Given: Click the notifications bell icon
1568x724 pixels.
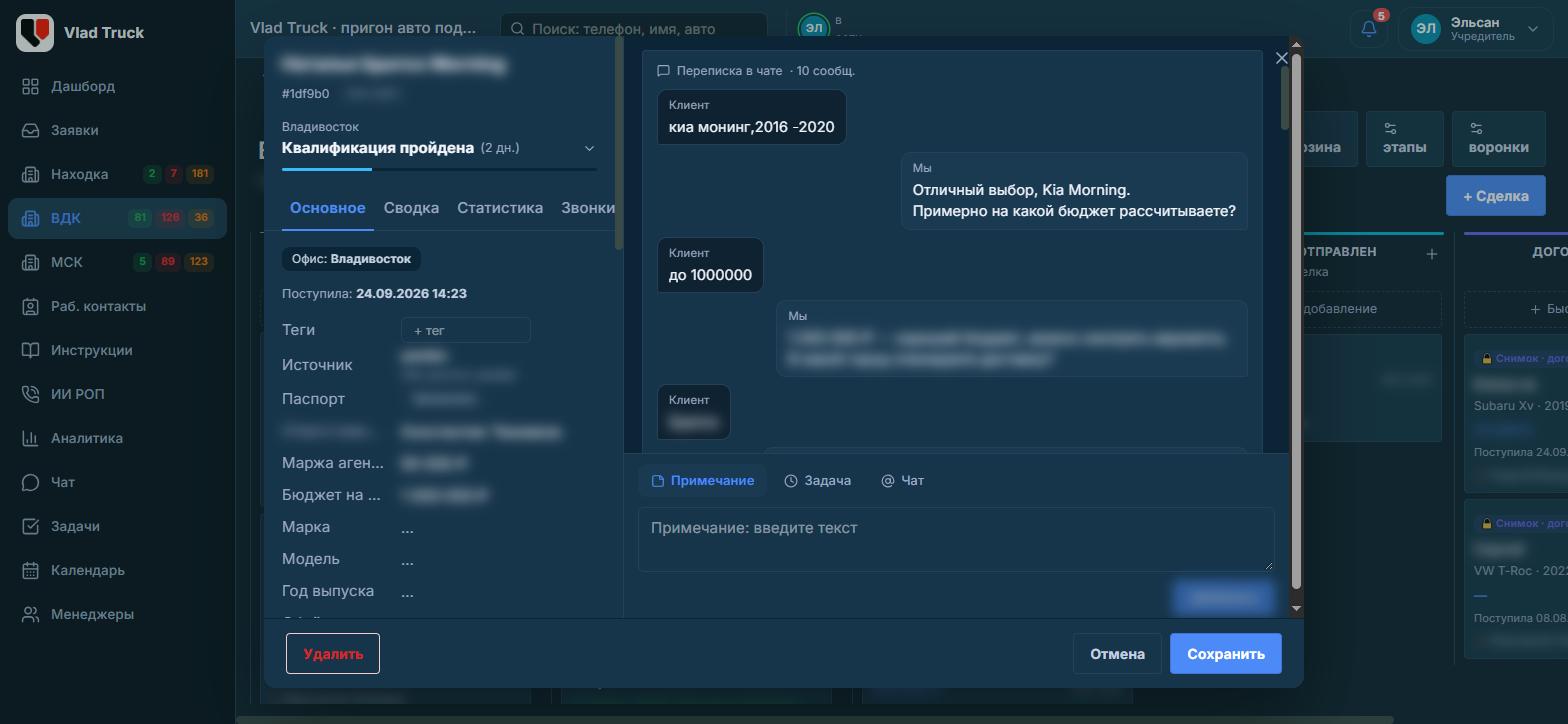Looking at the screenshot, I should click(x=1369, y=28).
